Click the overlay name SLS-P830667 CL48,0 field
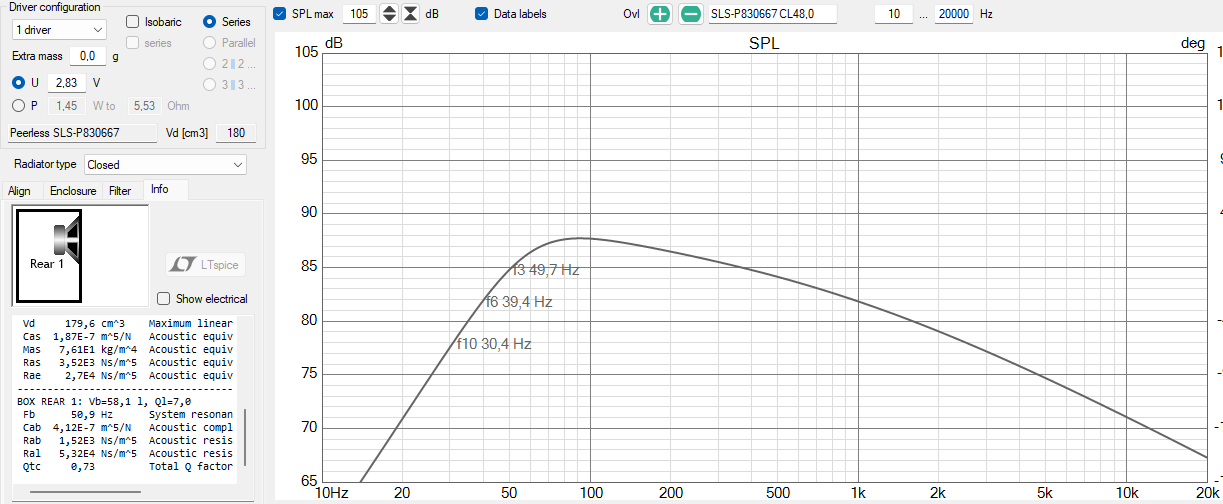 [772, 14]
